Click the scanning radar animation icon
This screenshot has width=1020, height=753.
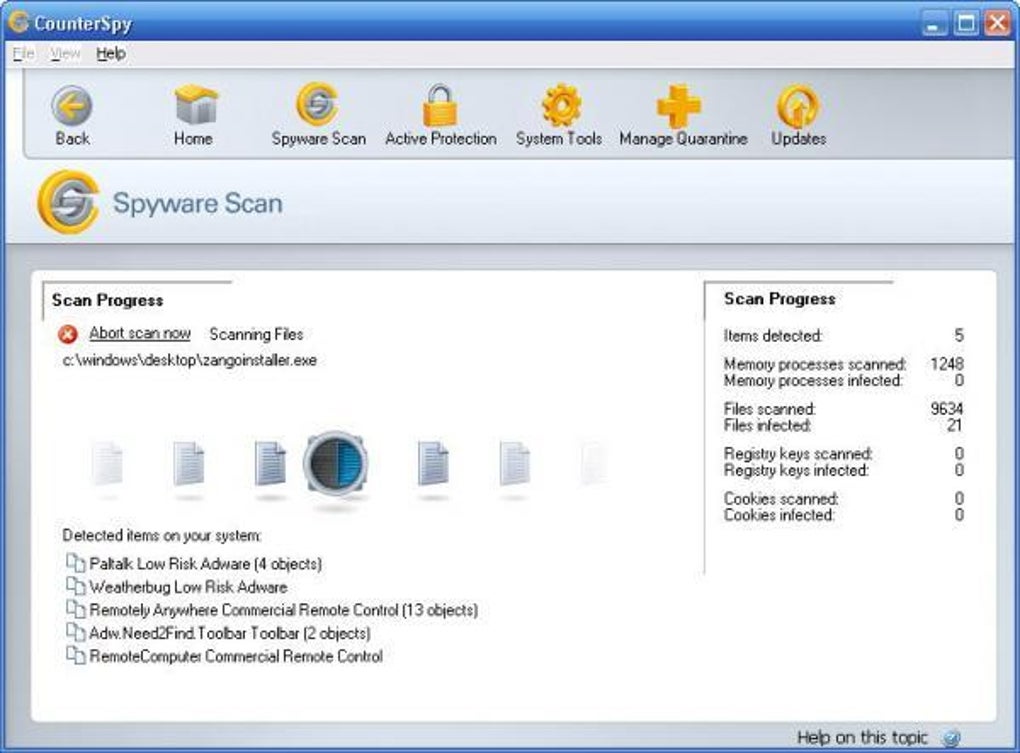[x=336, y=464]
